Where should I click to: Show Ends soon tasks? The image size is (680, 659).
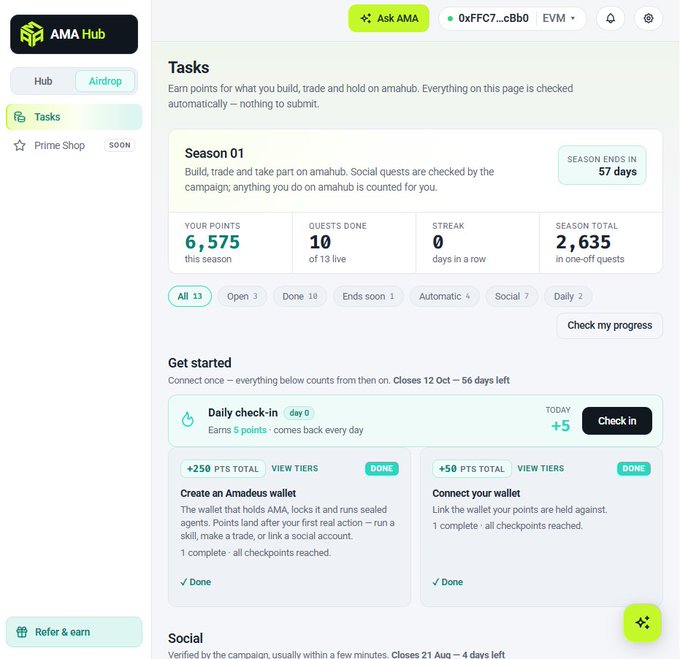pyautogui.click(x=368, y=296)
